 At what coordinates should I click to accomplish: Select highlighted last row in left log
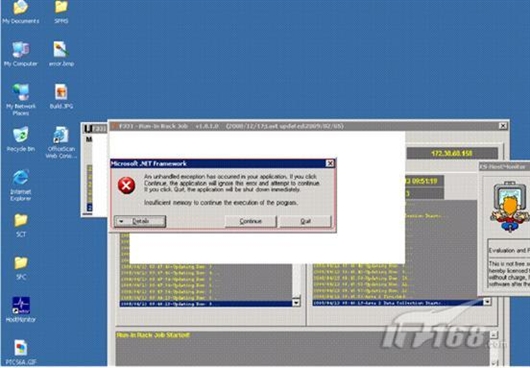point(206,304)
